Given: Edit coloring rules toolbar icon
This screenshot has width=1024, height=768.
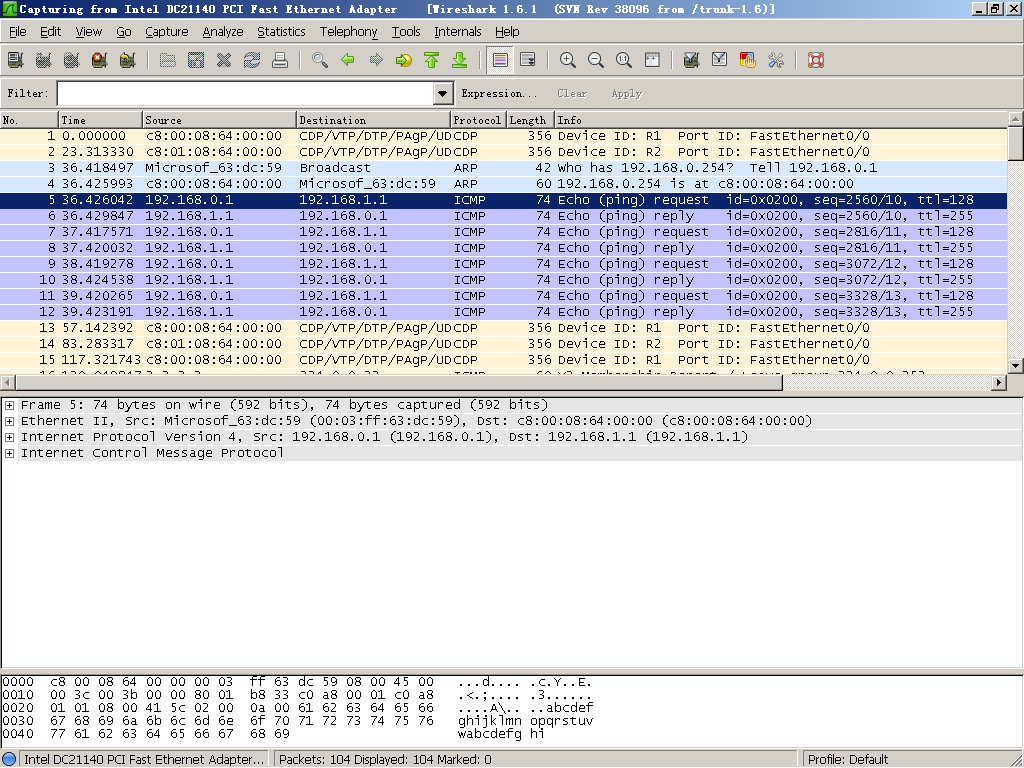Looking at the screenshot, I should pos(748,60).
